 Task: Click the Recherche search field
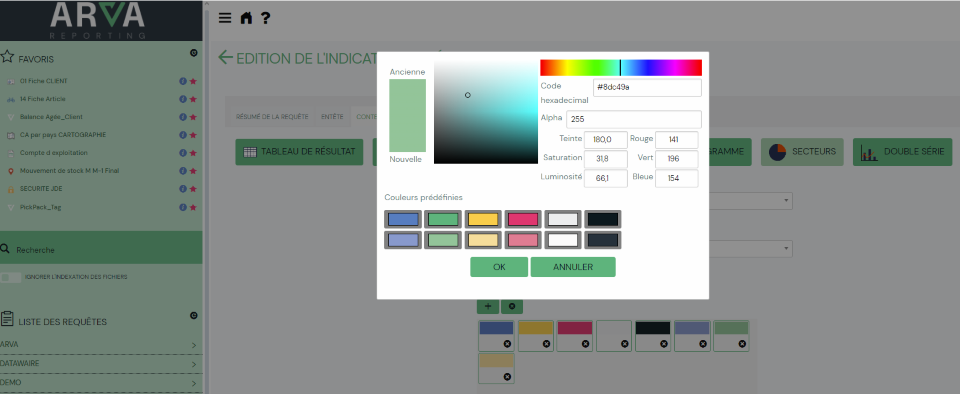pos(101,250)
